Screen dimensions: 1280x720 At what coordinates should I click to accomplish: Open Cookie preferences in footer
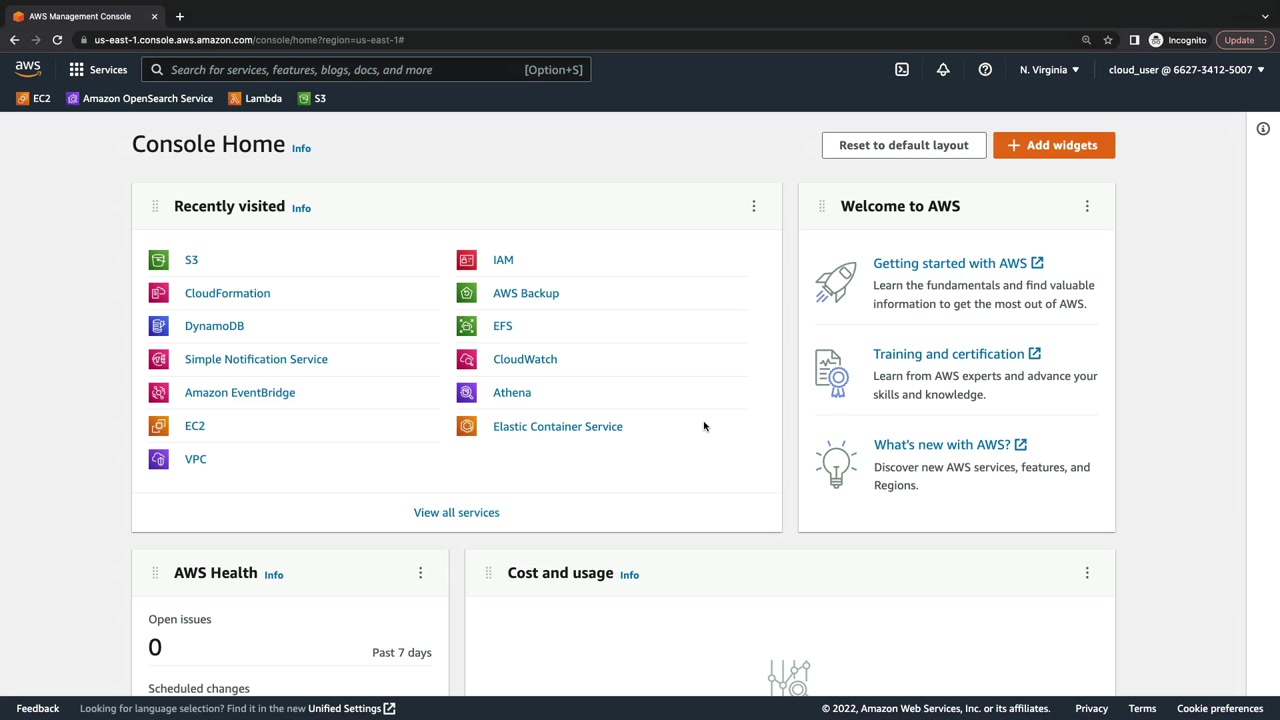point(1220,709)
